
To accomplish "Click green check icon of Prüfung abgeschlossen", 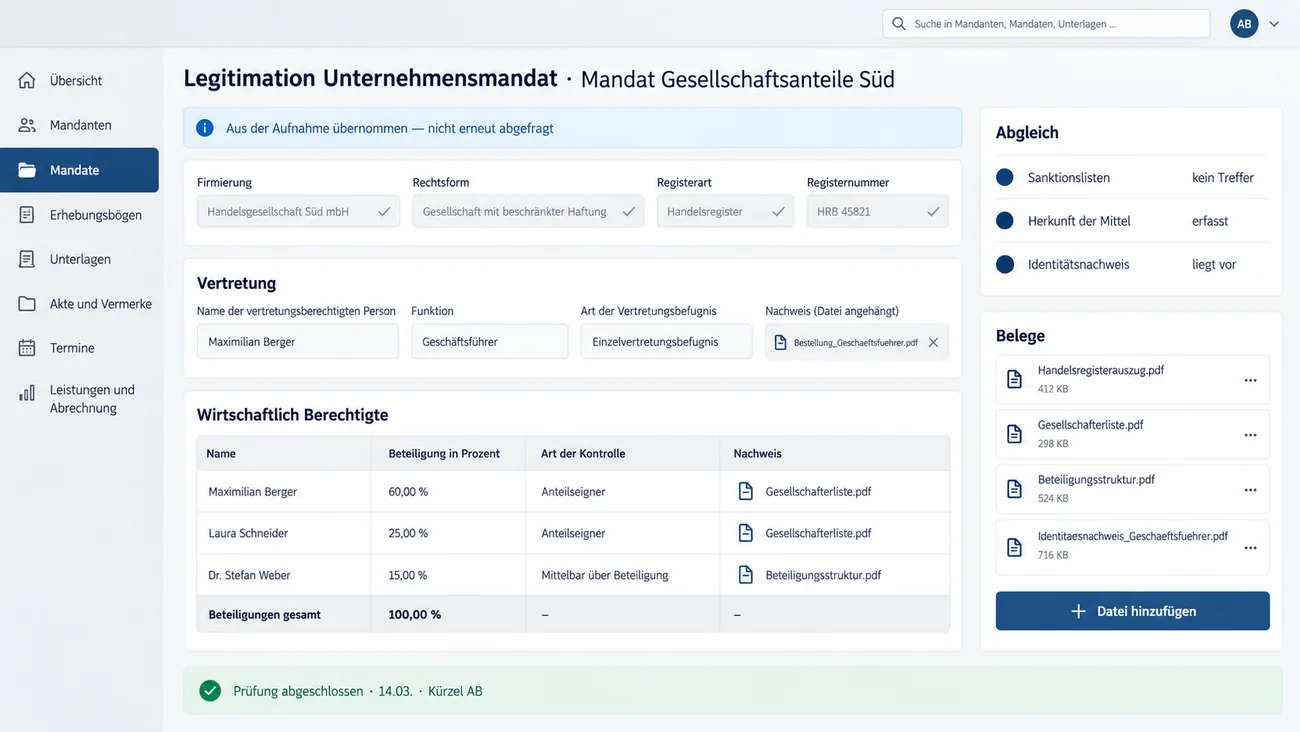I will pyautogui.click(x=210, y=691).
